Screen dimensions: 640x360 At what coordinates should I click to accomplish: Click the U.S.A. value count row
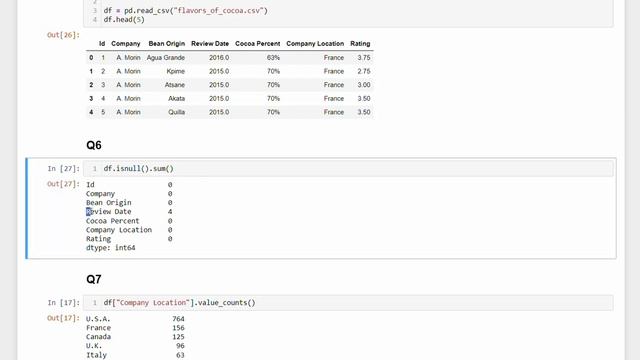(x=135, y=319)
